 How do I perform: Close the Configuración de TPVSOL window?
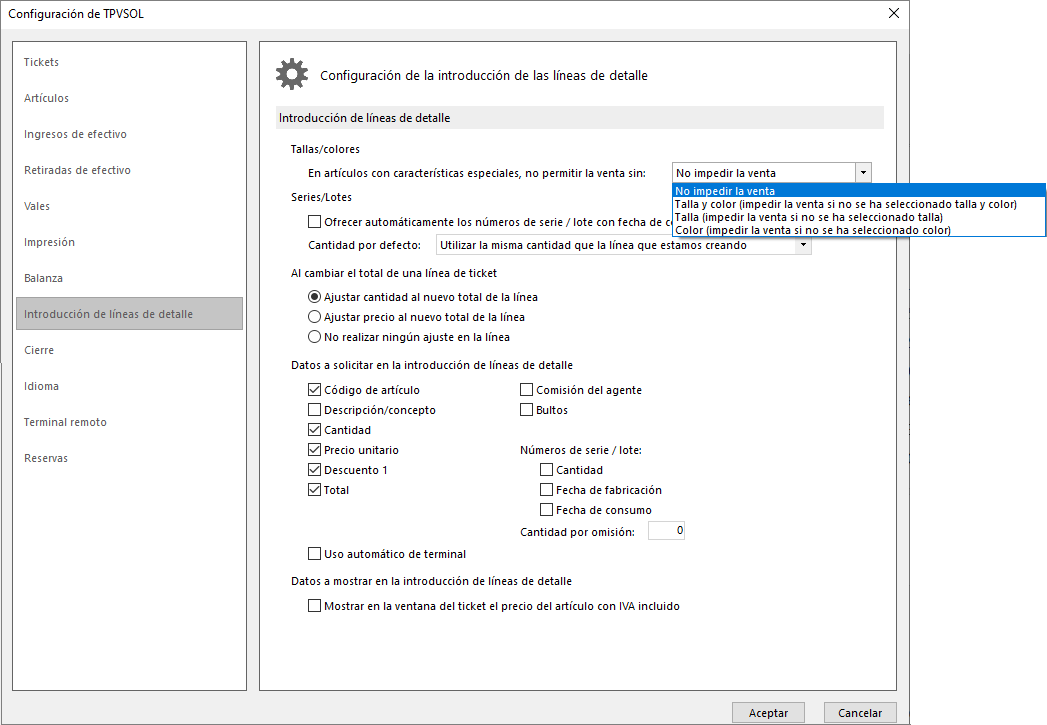(893, 13)
